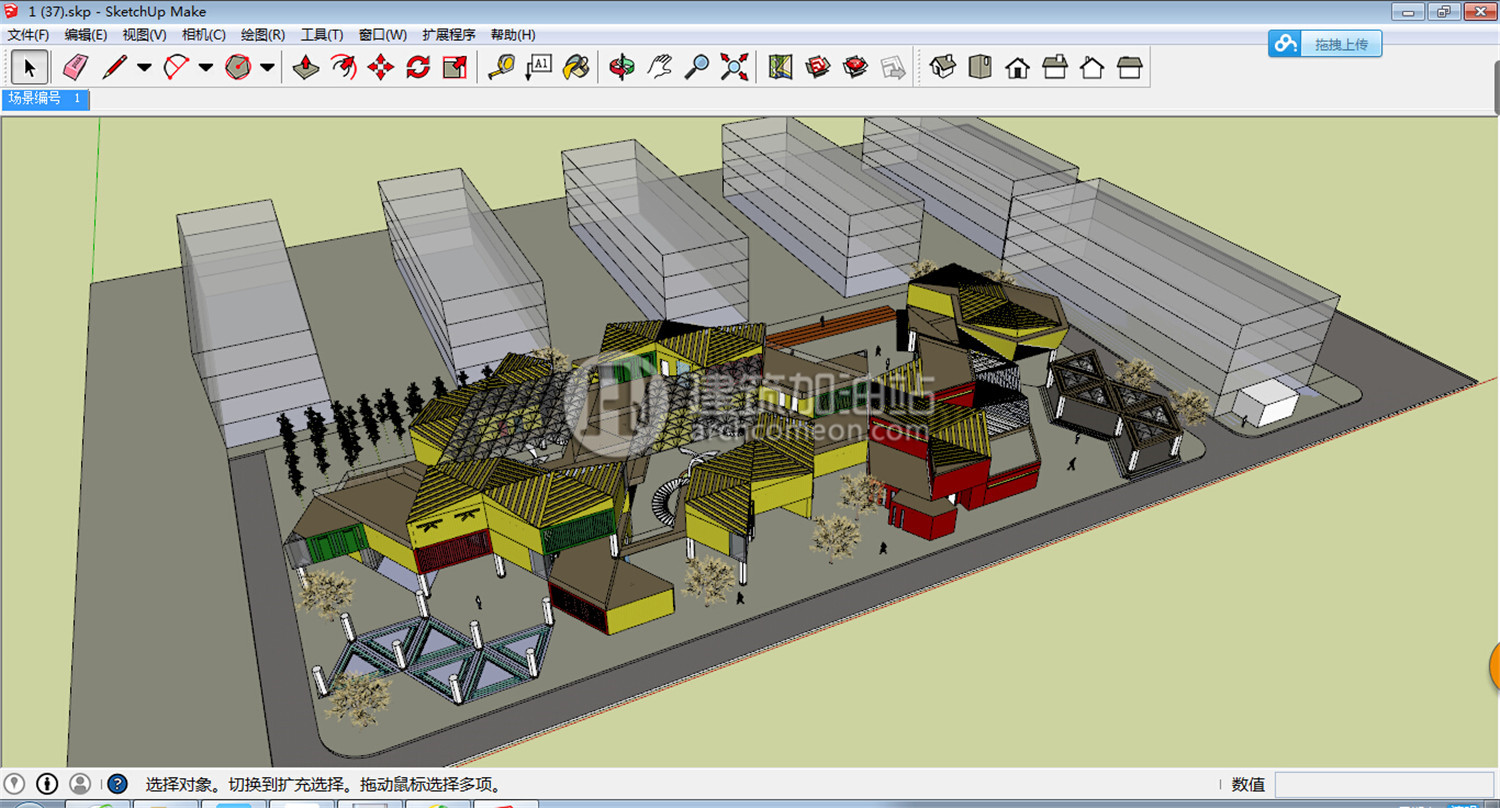The width and height of the screenshot is (1500, 808).
Task: Choose the Pencil line tool
Action: point(114,67)
